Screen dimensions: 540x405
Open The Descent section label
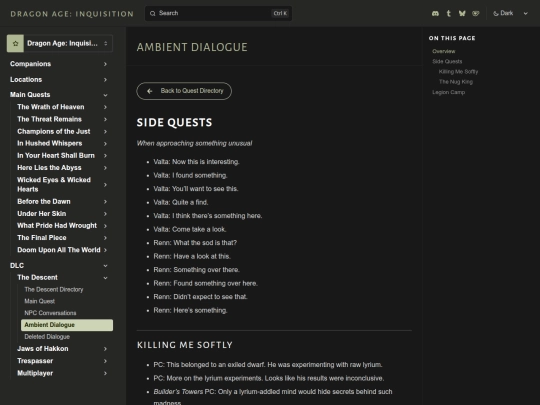click(x=38, y=278)
